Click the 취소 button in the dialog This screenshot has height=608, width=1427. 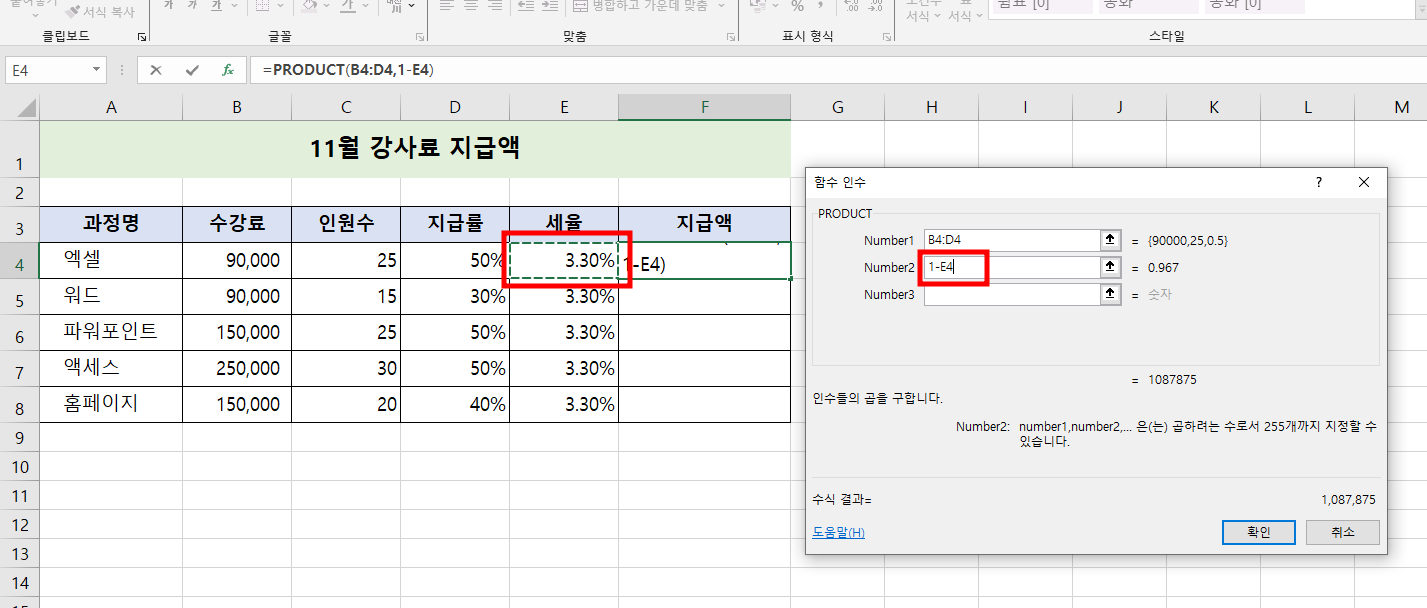(1343, 532)
